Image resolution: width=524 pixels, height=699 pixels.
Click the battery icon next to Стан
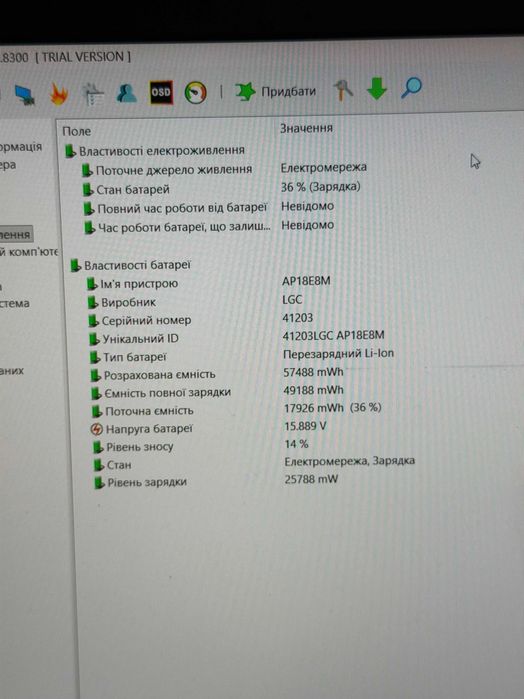coord(99,465)
